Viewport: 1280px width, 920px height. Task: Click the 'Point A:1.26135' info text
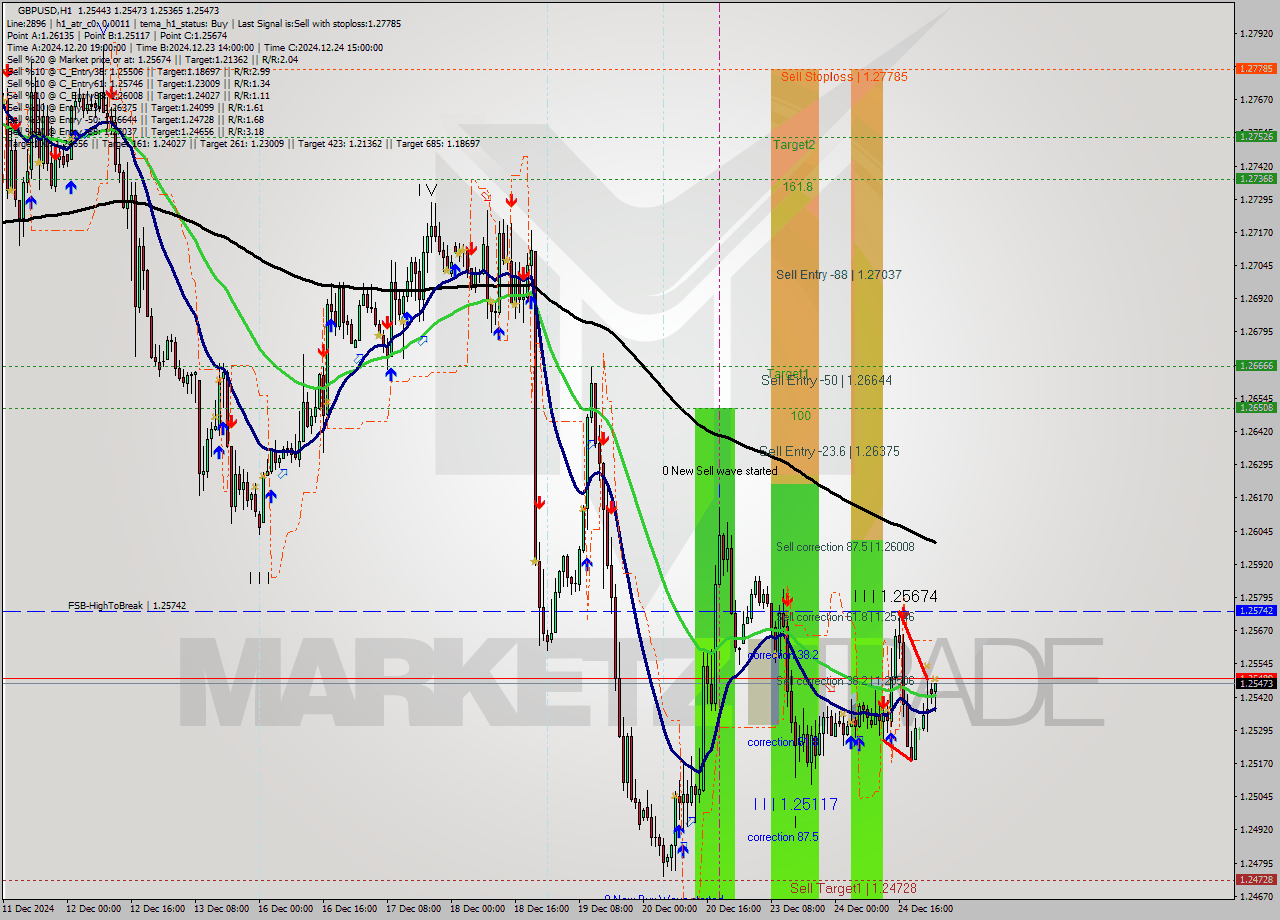pyautogui.click(x=39, y=35)
